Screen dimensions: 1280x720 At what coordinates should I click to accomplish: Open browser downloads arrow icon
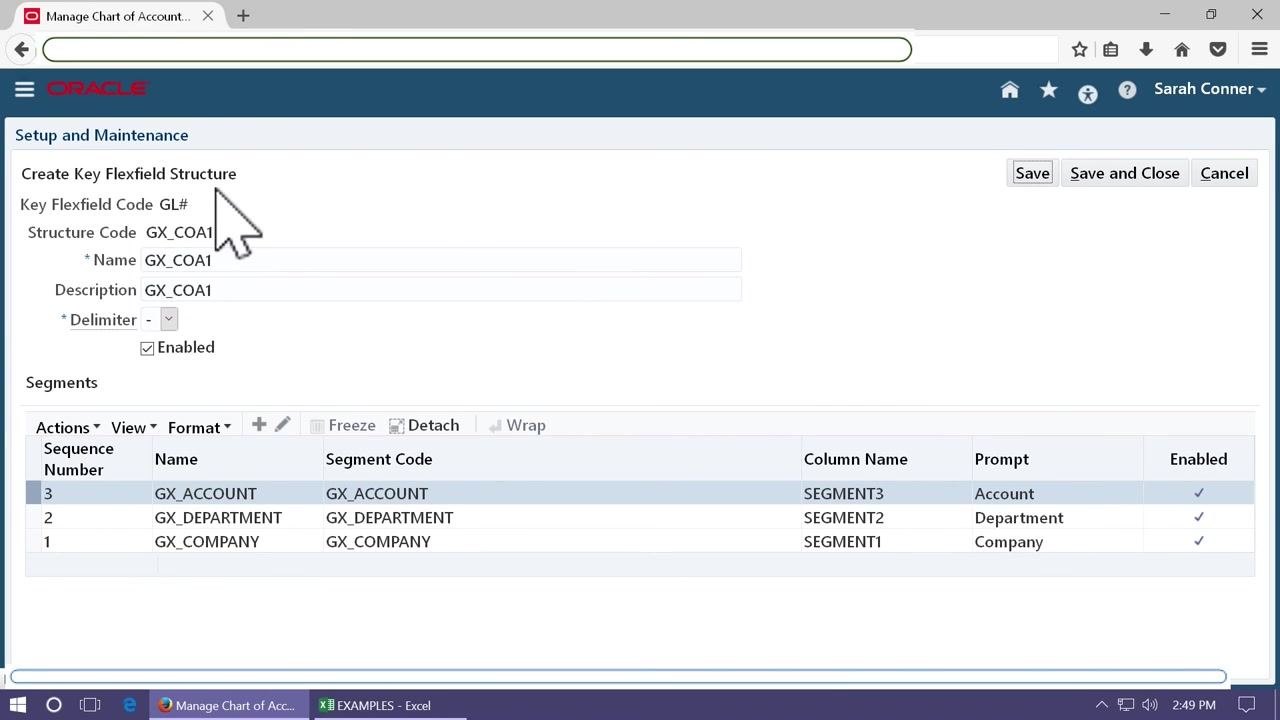point(1146,49)
